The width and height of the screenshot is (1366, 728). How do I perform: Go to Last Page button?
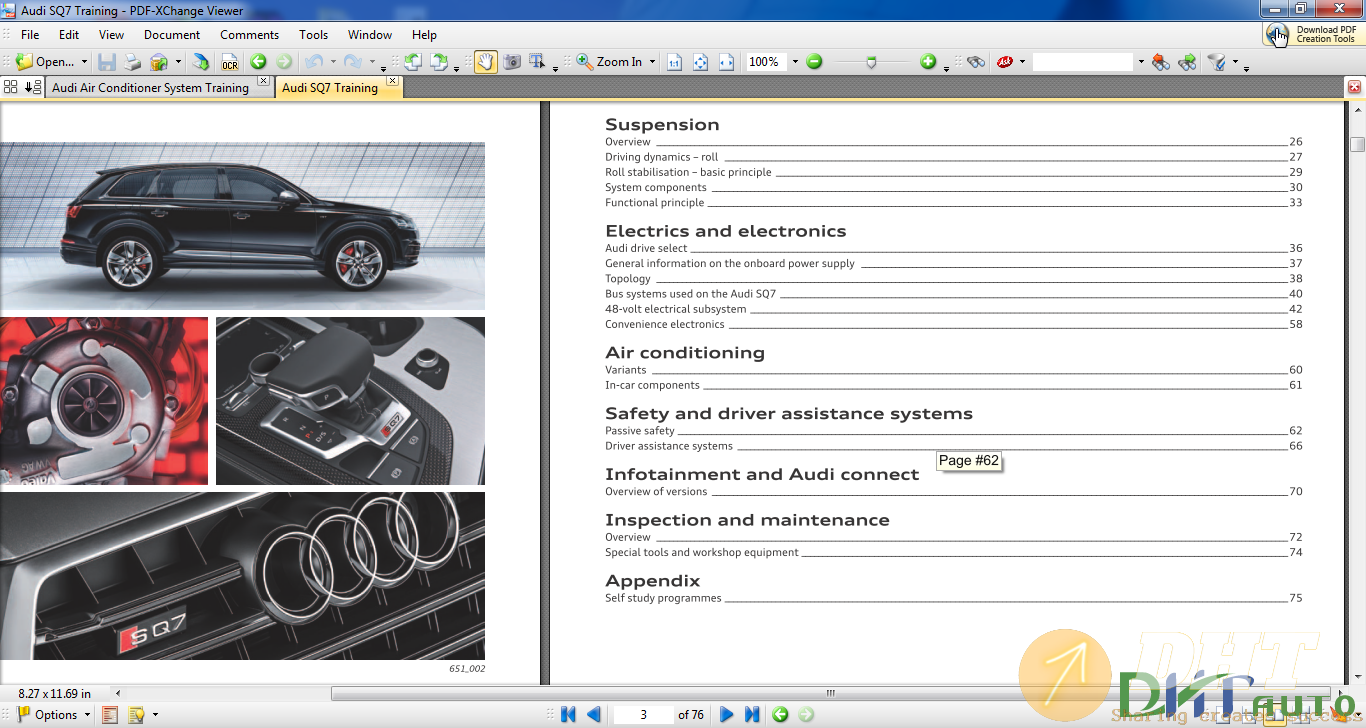752,714
